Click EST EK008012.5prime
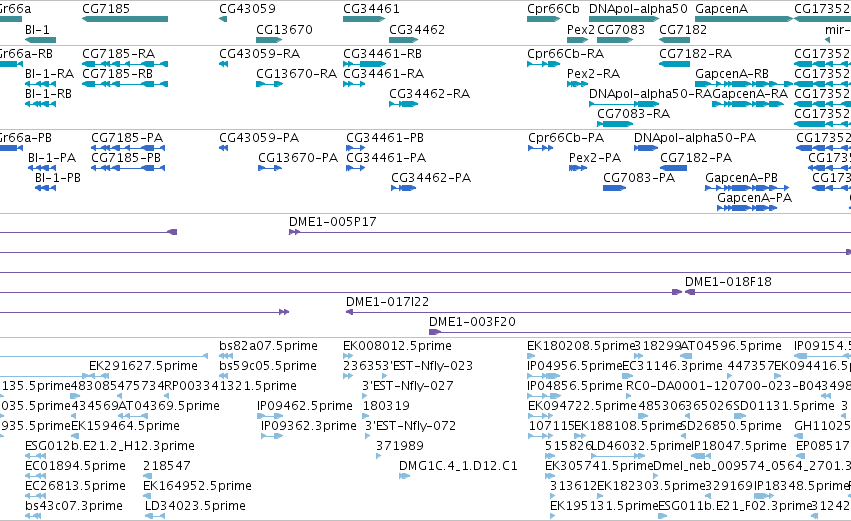The height and width of the screenshot is (521, 851). point(348,356)
